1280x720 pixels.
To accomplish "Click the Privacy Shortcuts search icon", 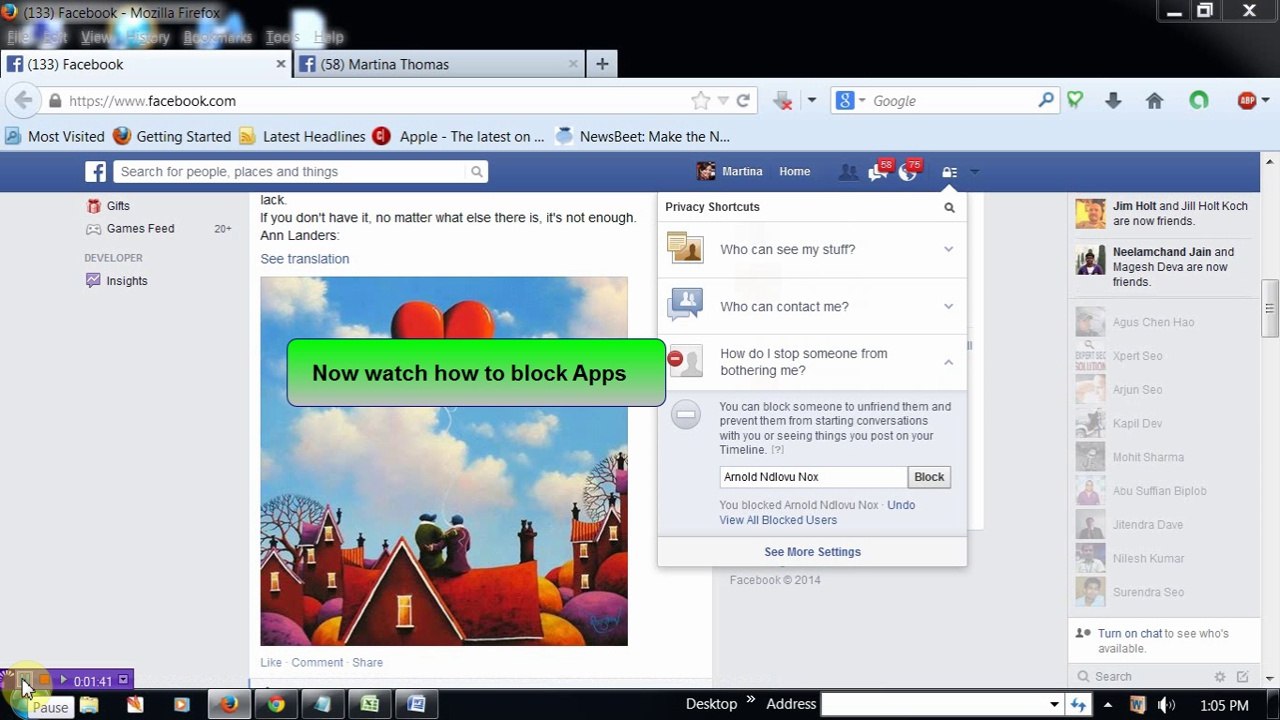I will (x=949, y=208).
